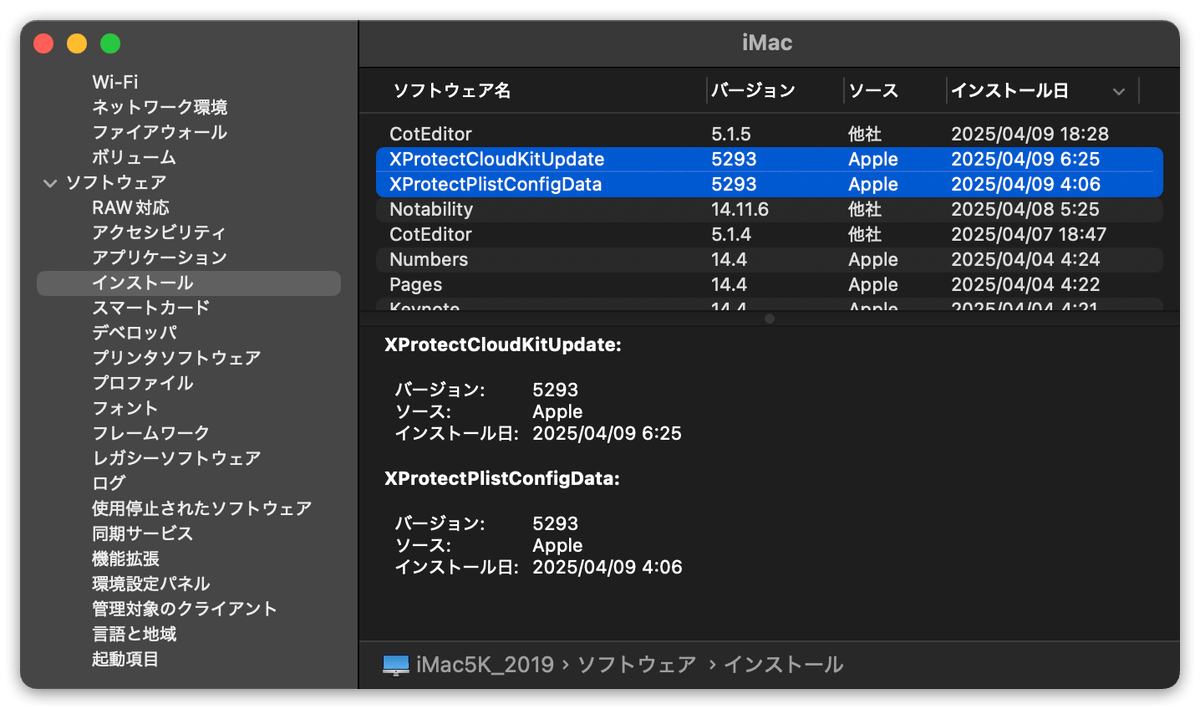This screenshot has width=1200, height=709.
Task: Click the XProtectCloudKitUpdate: detail heading
Action: coord(503,345)
